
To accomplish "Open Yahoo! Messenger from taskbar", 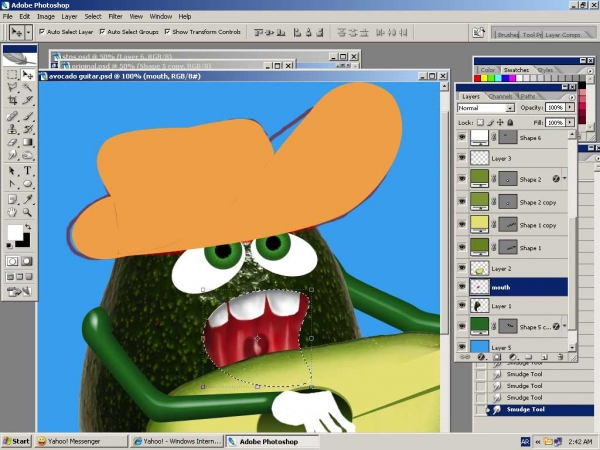I will coord(81,441).
